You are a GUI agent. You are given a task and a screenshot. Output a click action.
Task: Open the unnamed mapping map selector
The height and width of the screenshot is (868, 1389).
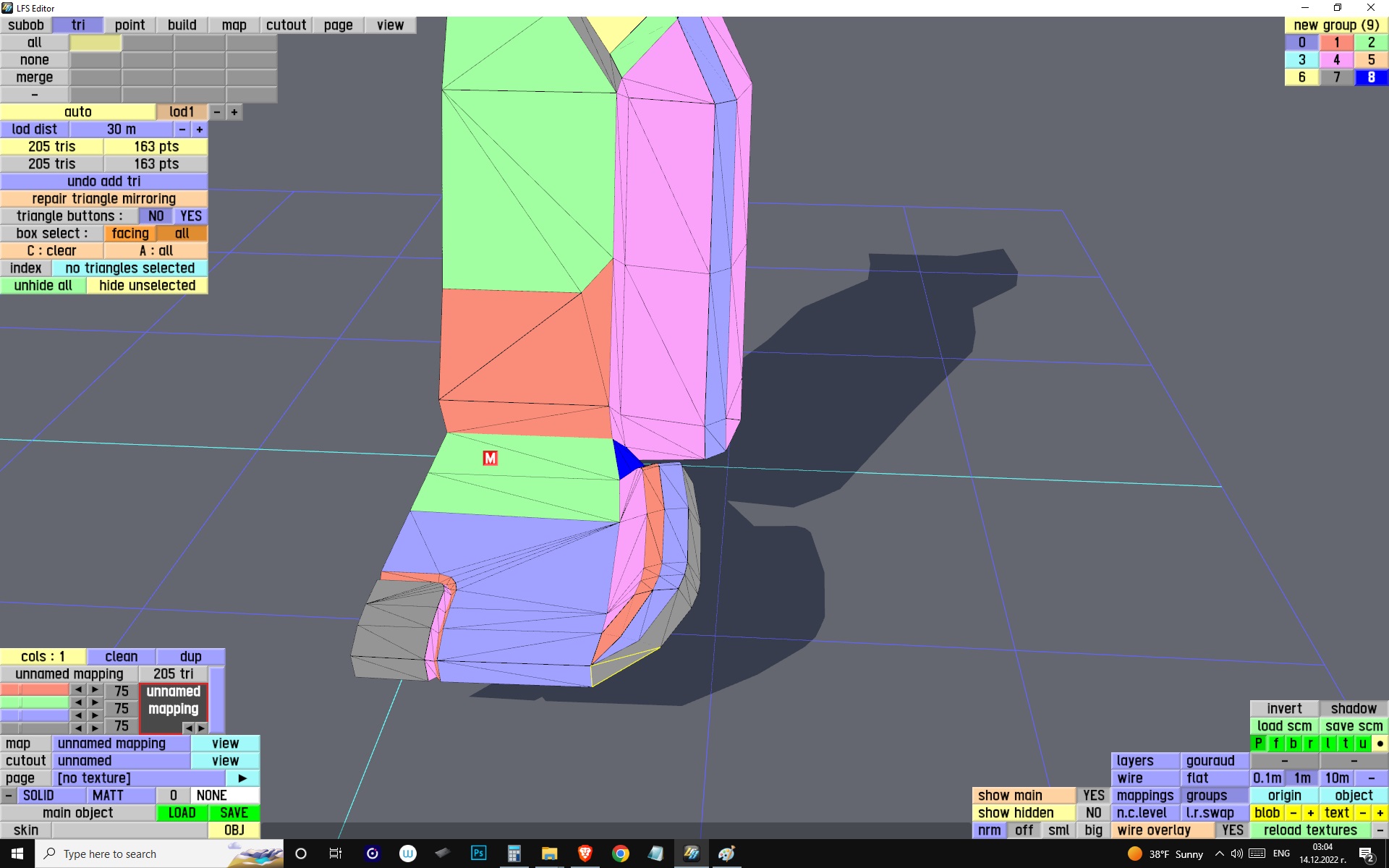pos(121,744)
